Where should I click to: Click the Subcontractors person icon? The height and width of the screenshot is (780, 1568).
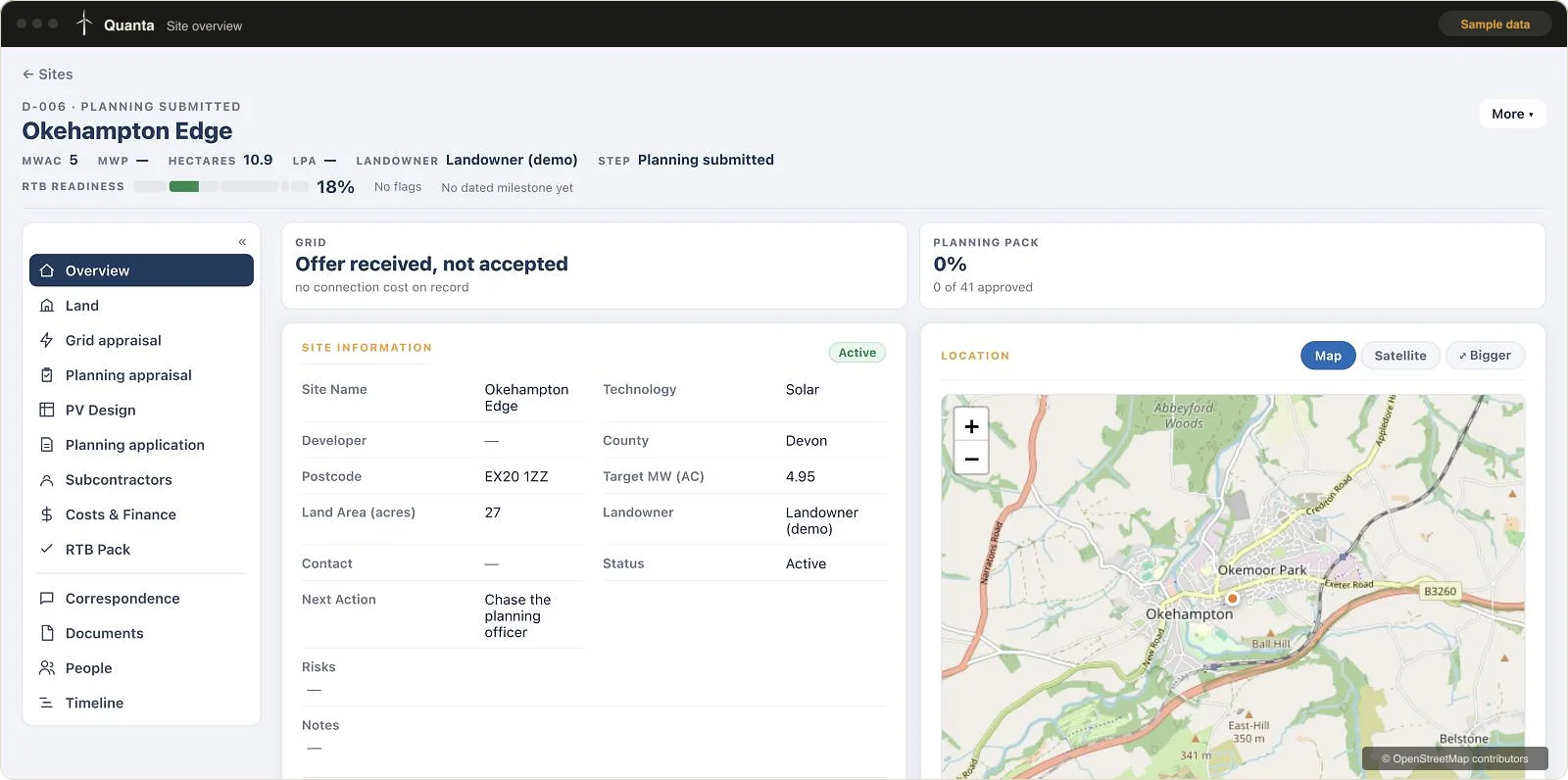[x=46, y=480]
